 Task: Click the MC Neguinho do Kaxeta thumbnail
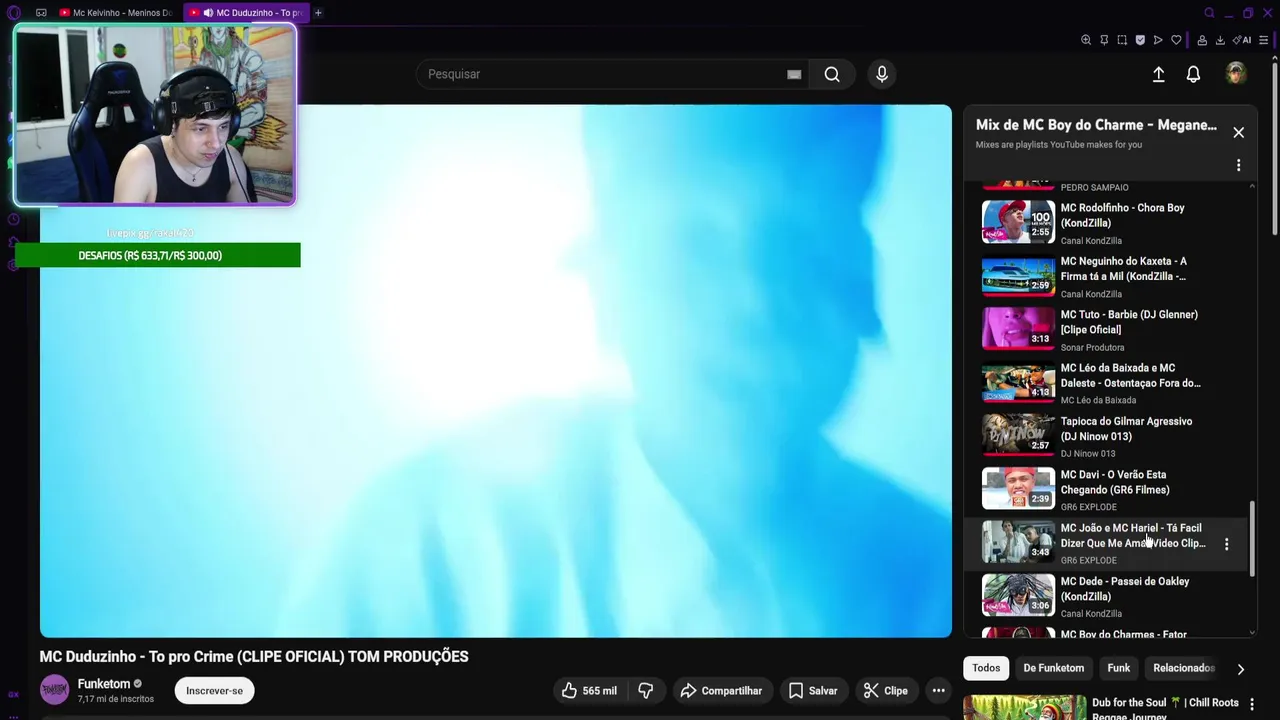pyautogui.click(x=1018, y=275)
